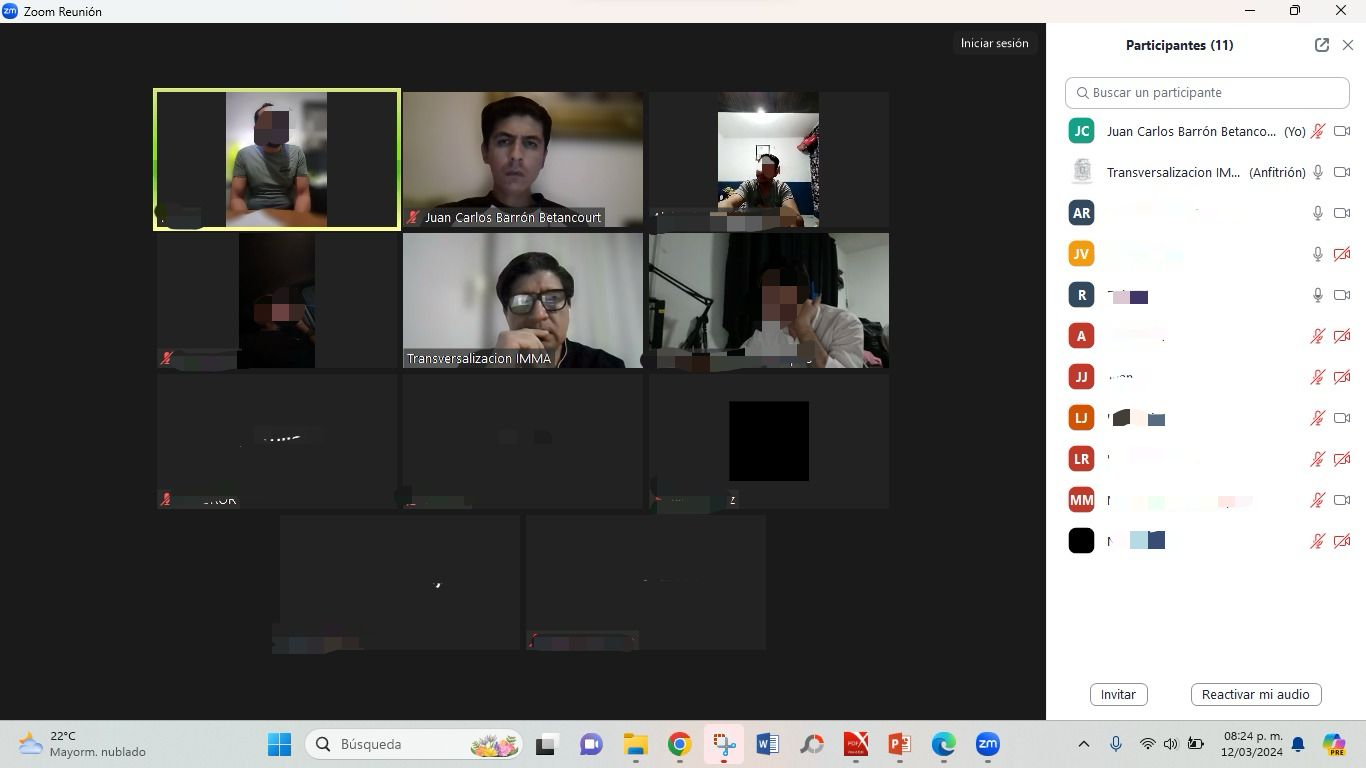The image size is (1366, 768).
Task: Open Google Chrome from the taskbar
Action: pyautogui.click(x=680, y=744)
